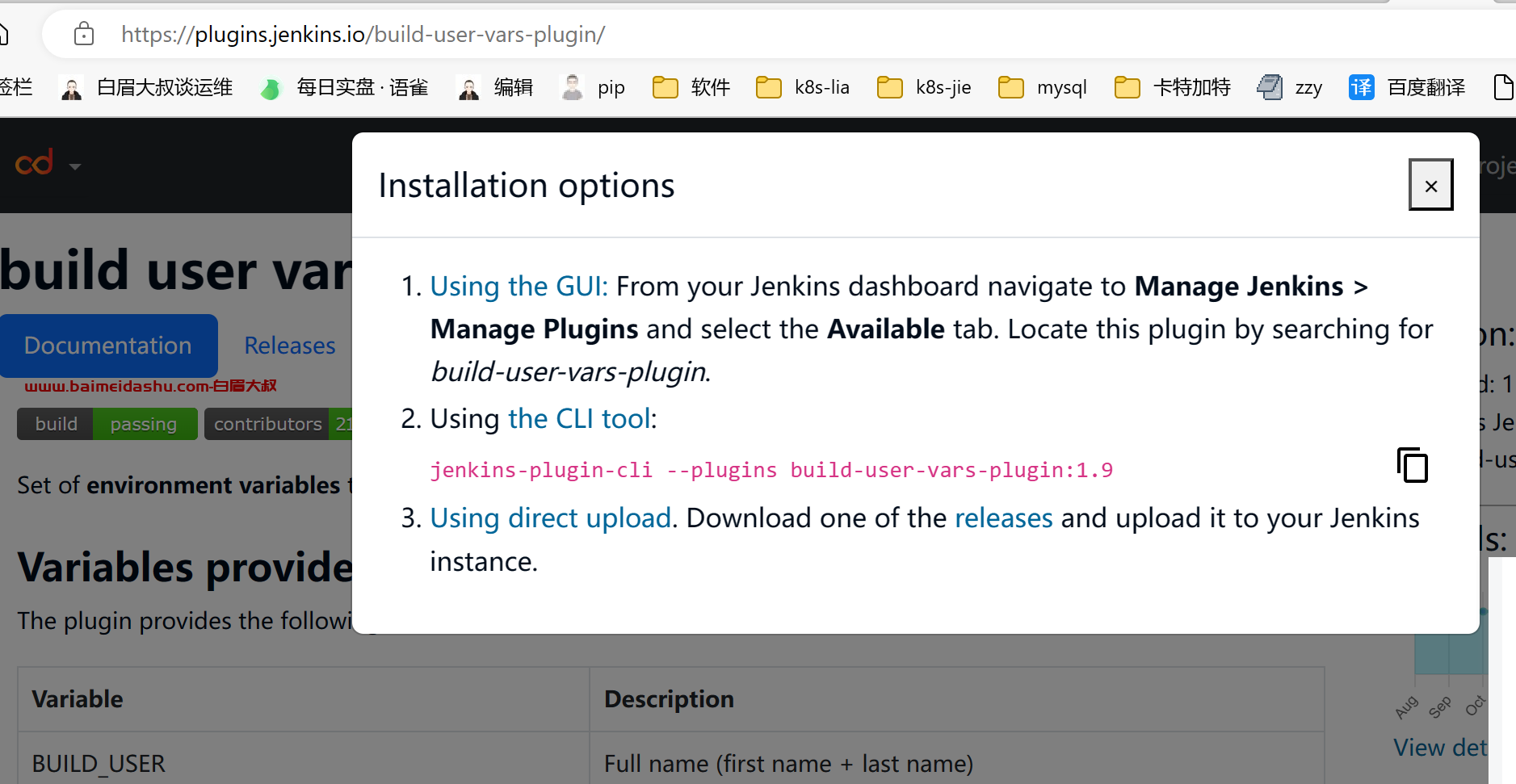Open the mysql bookmark folder
The height and width of the screenshot is (784, 1516).
tap(1043, 87)
